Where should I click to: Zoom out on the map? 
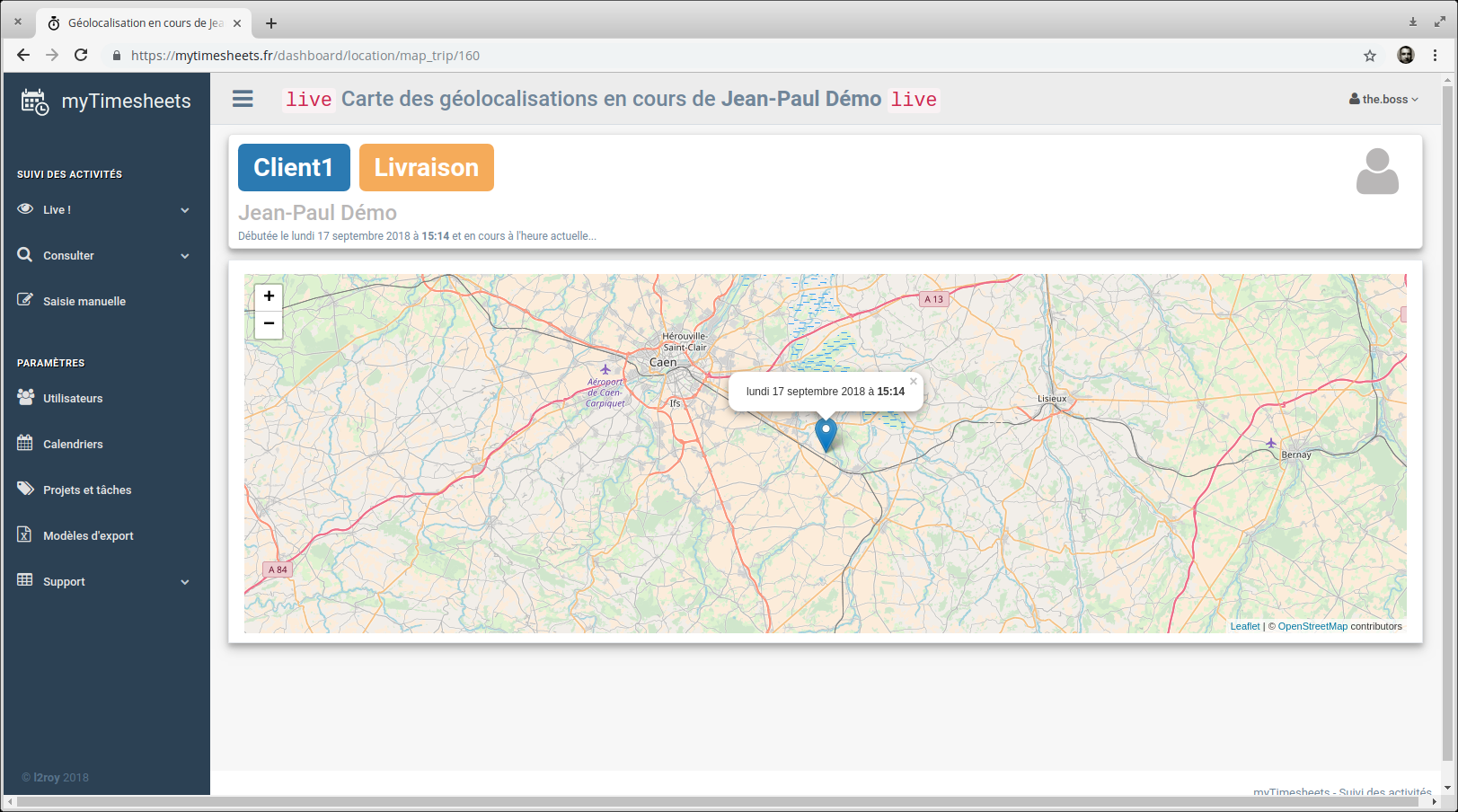(x=269, y=324)
